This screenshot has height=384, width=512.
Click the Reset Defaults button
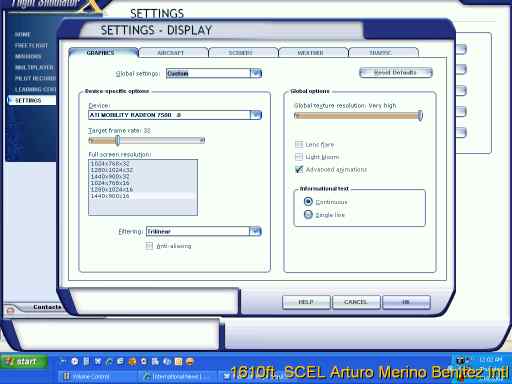pos(396,72)
